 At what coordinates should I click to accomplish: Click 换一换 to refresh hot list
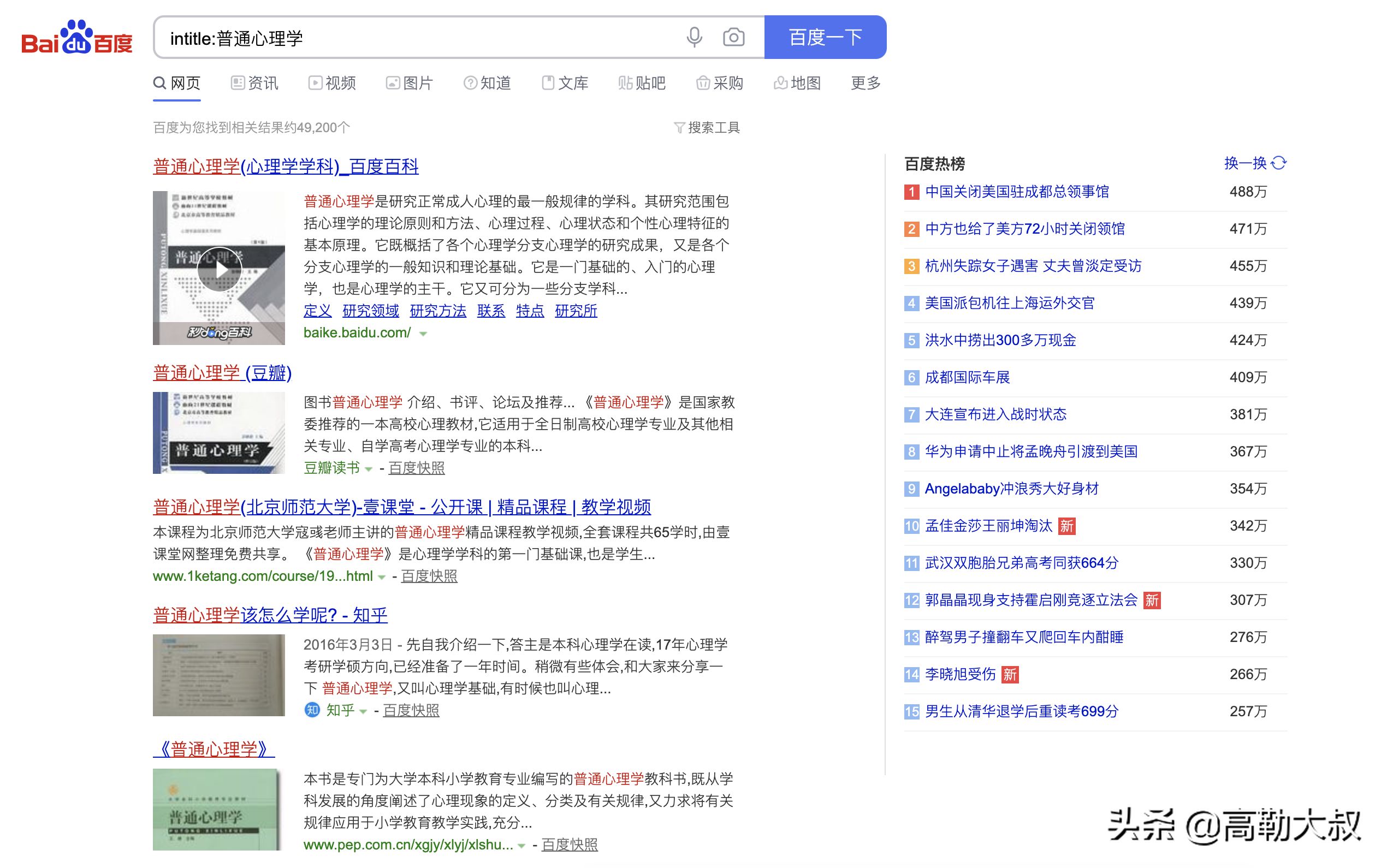pos(1245,164)
